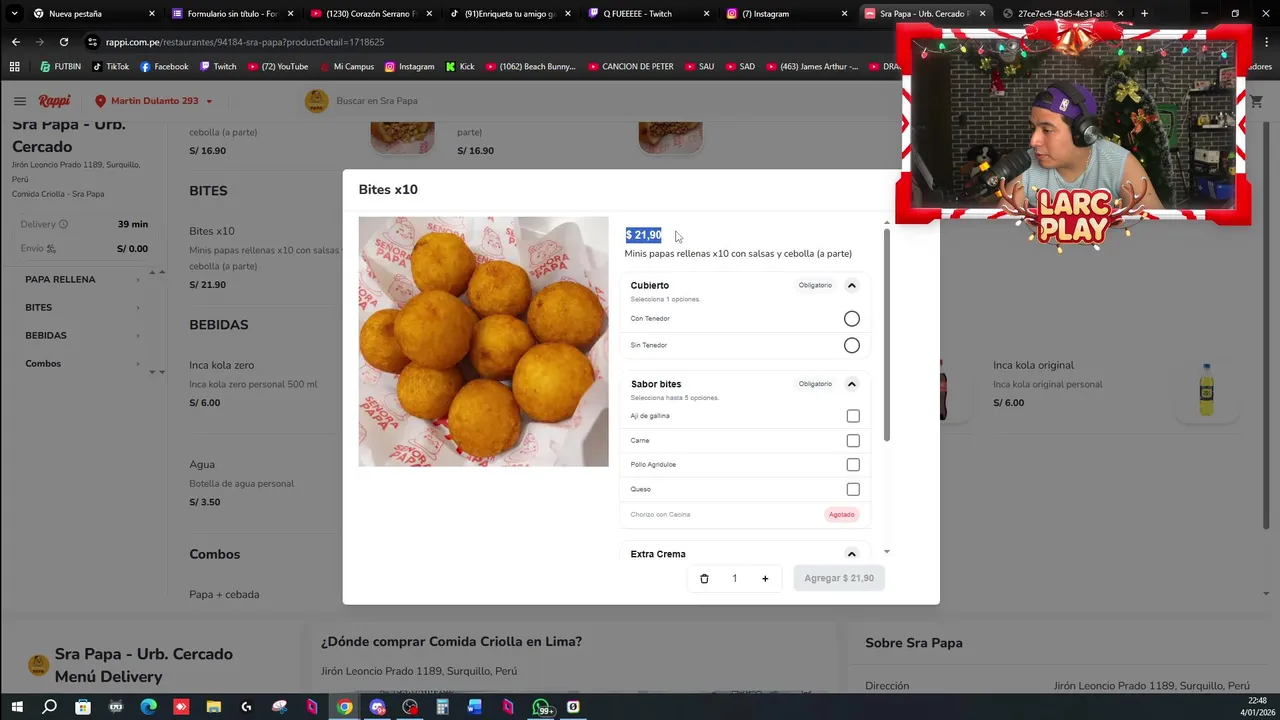Expand PAPA RELLENA category in sidebar
Image resolution: width=1280 pixels, height=720 pixels.
click(x=82, y=279)
